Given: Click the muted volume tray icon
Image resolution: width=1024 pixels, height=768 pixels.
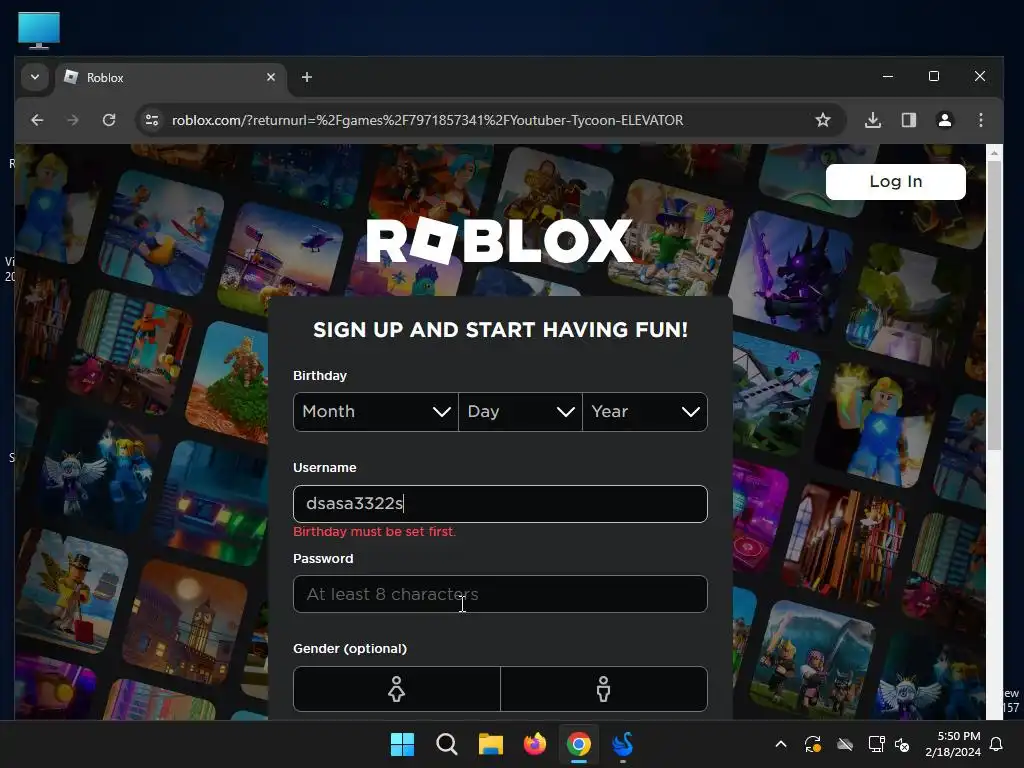Looking at the screenshot, I should [x=902, y=744].
